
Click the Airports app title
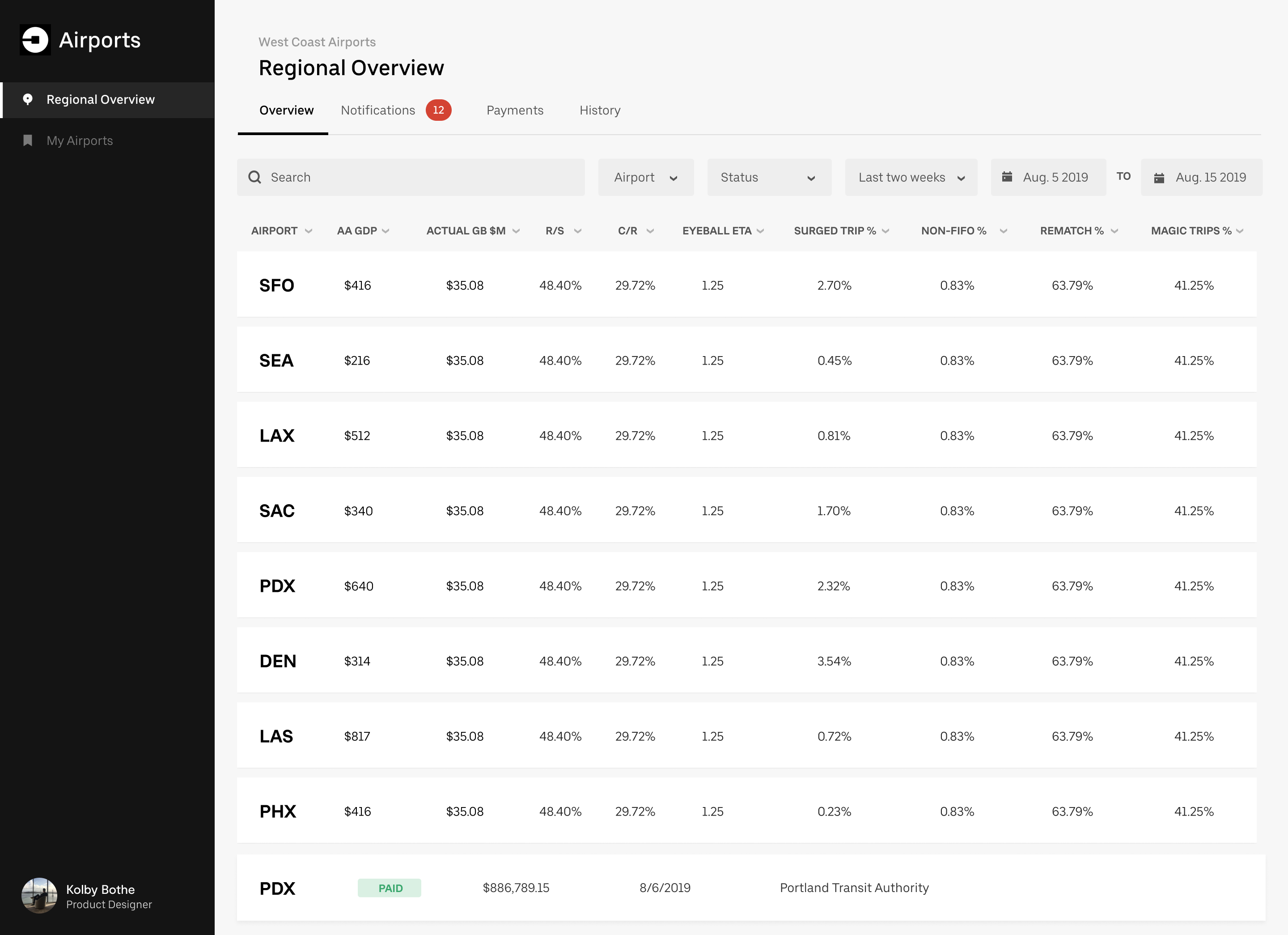pyautogui.click(x=100, y=40)
